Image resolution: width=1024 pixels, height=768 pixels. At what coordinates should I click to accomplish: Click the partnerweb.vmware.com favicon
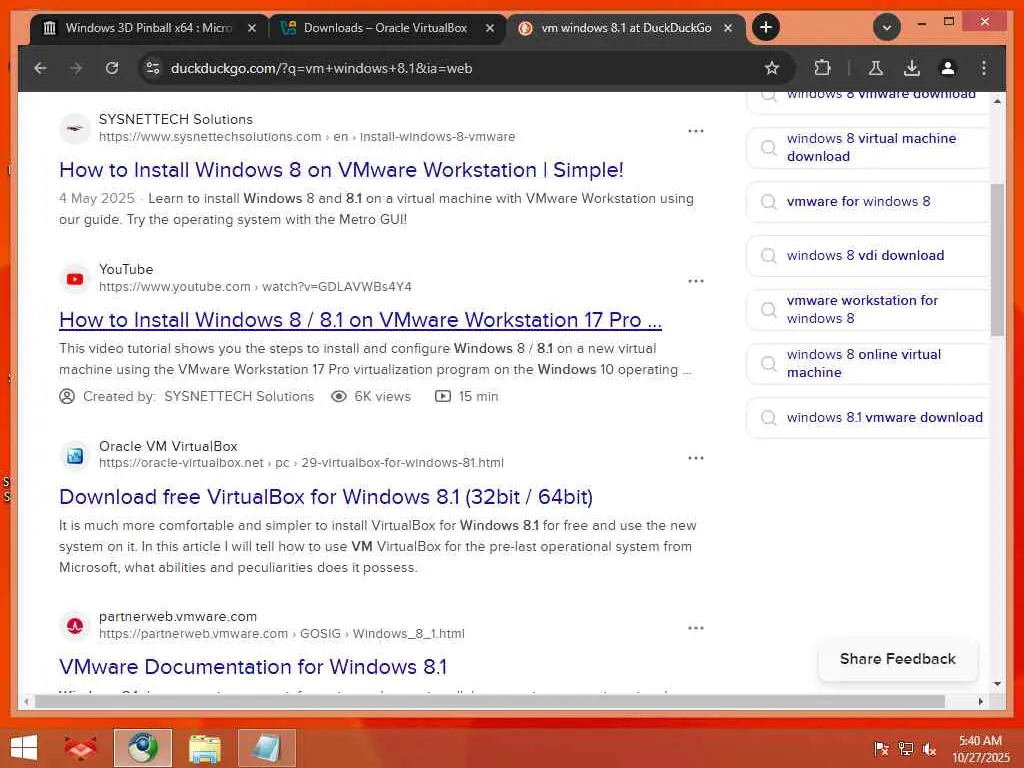[75, 626]
